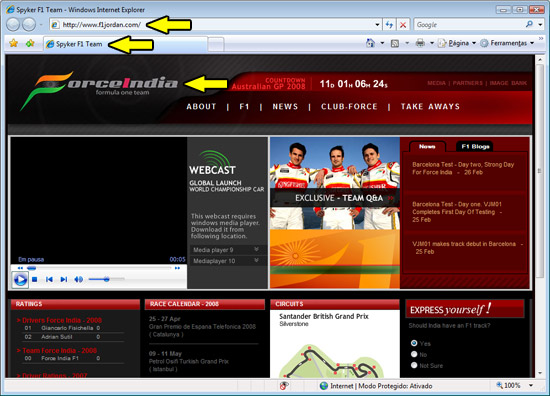Click the Internet zone globe icon
This screenshot has height=396, width=550.
tap(324, 386)
